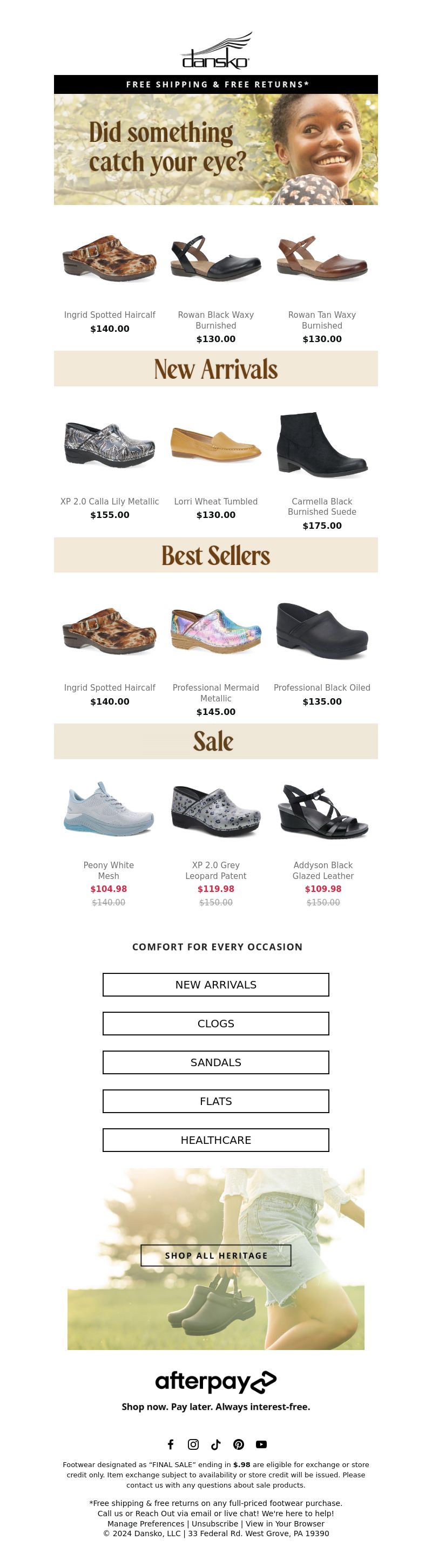
Task: Click the Carmella Black Burnished Suede boot
Action: (x=322, y=445)
